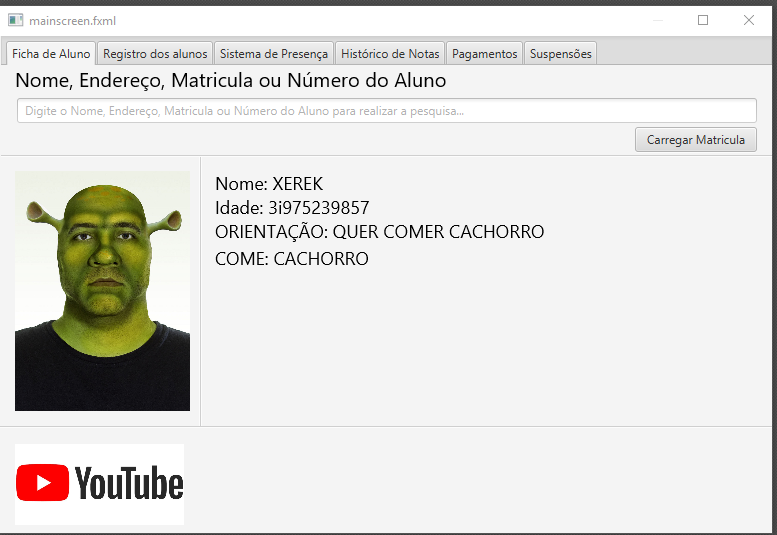
Task: Select the 'Idade: 3i975239857' line
Action: [292, 208]
